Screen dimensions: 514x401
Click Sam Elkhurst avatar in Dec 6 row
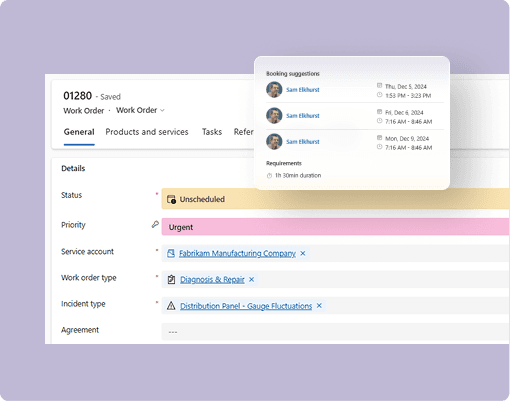tap(274, 115)
